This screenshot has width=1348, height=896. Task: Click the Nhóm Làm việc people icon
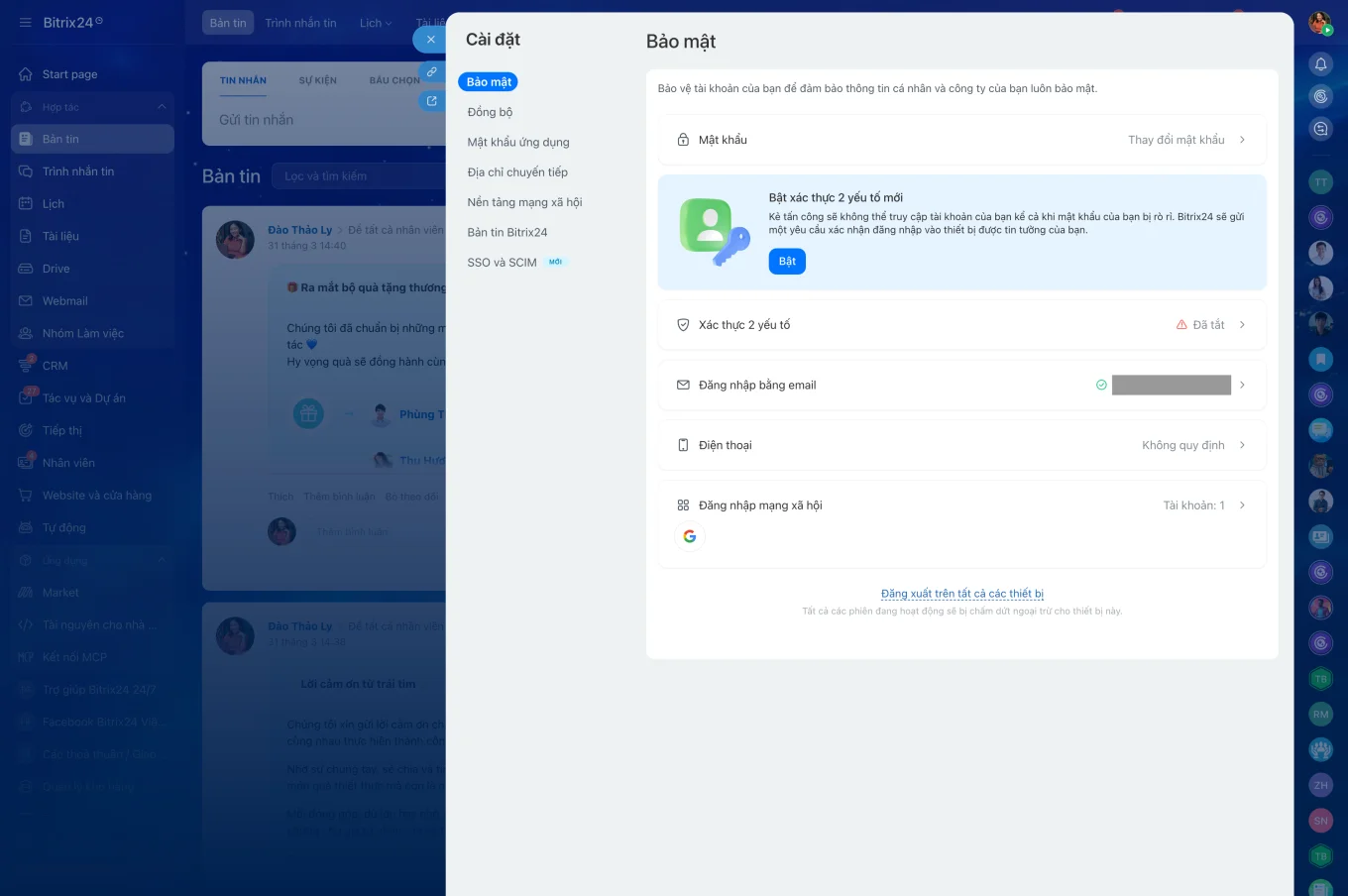[26, 333]
